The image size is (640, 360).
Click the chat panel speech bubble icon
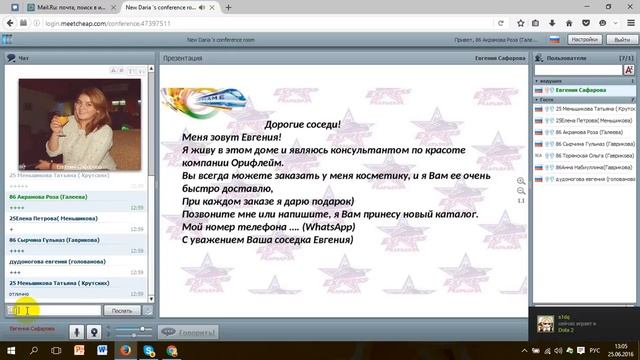(11, 58)
